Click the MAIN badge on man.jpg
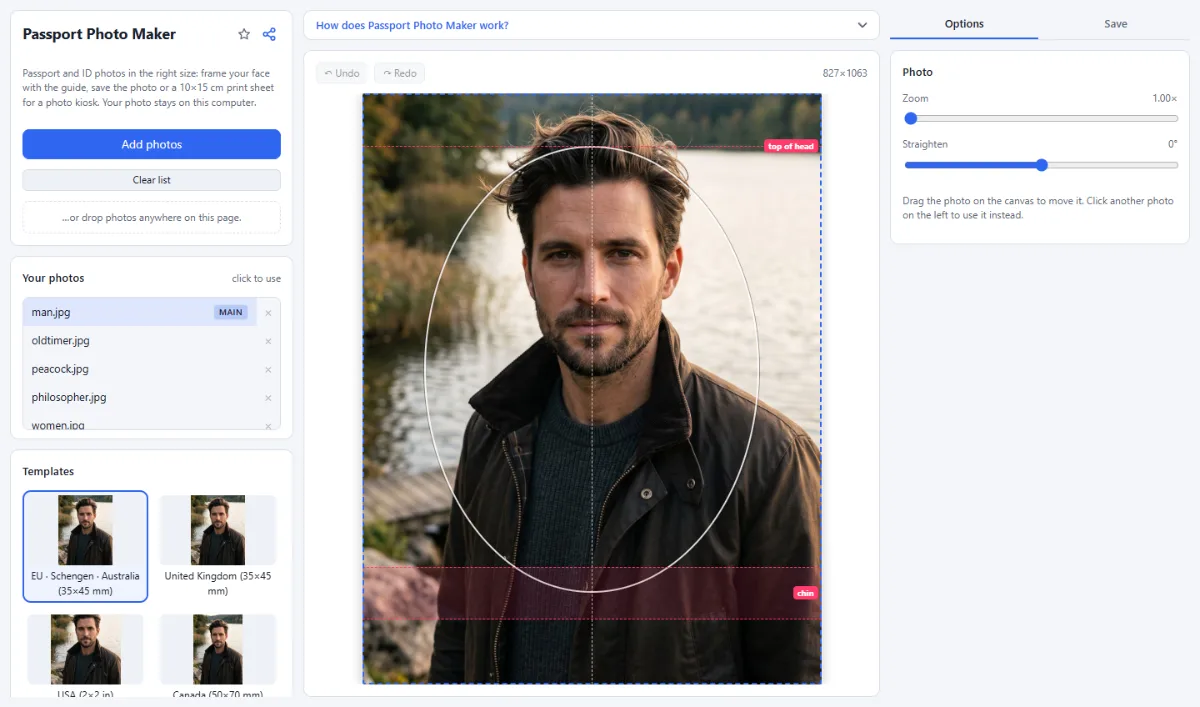The width and height of the screenshot is (1200, 707). tap(231, 312)
